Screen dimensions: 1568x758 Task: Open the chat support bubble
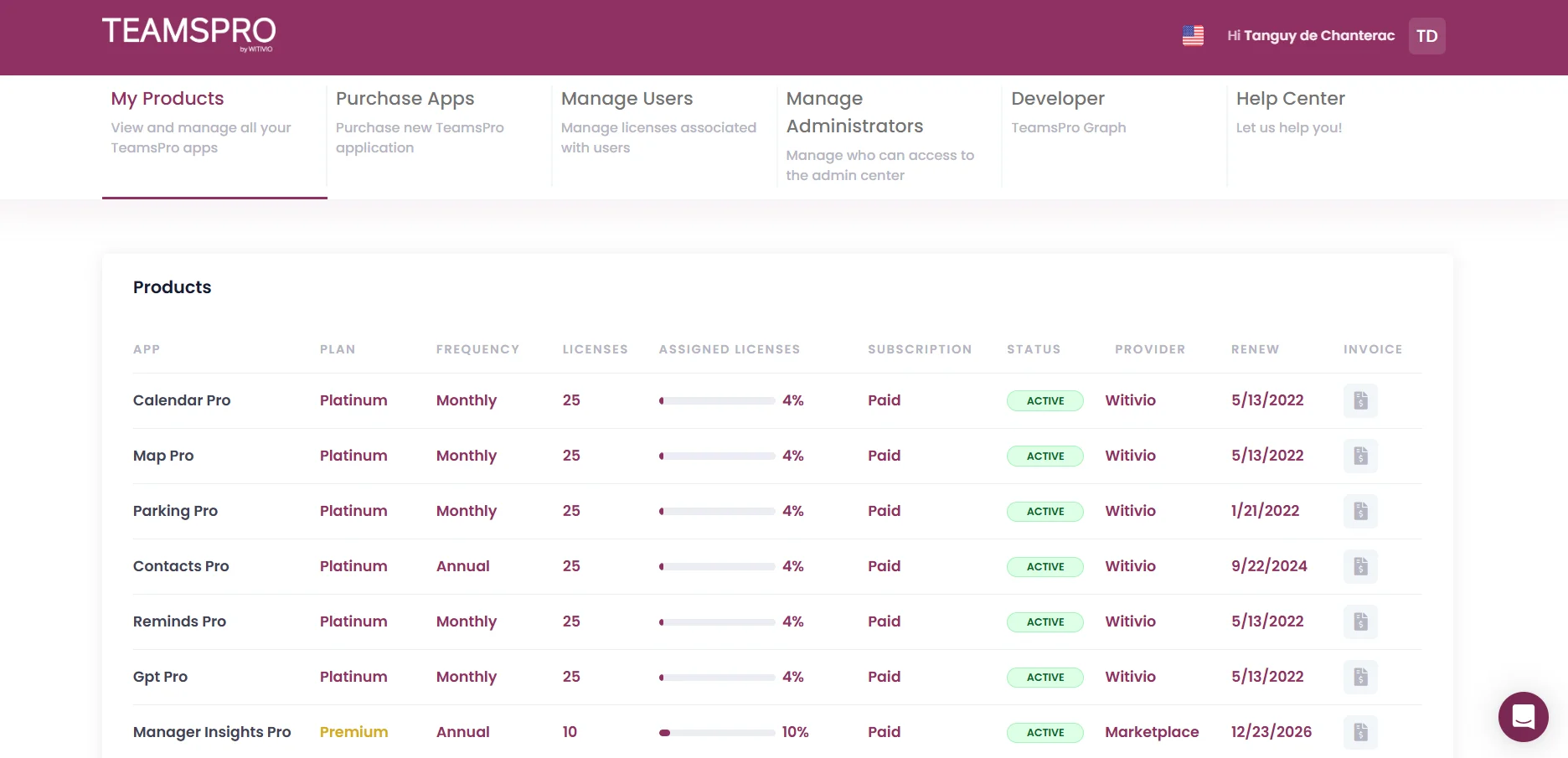click(1523, 717)
